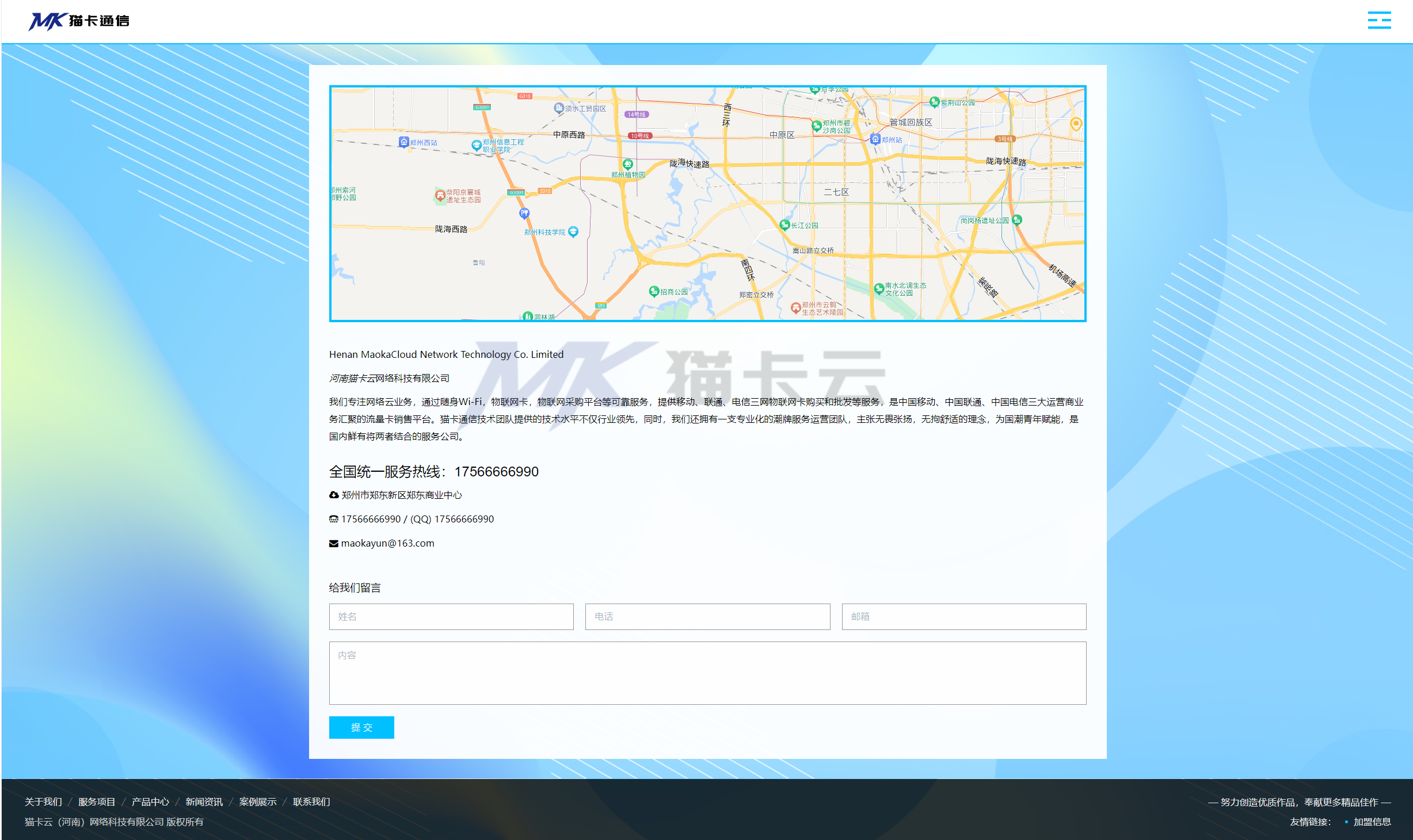Screen dimensions: 1413x840
Task: Submit the form with 提交 button
Action: [x=361, y=727]
